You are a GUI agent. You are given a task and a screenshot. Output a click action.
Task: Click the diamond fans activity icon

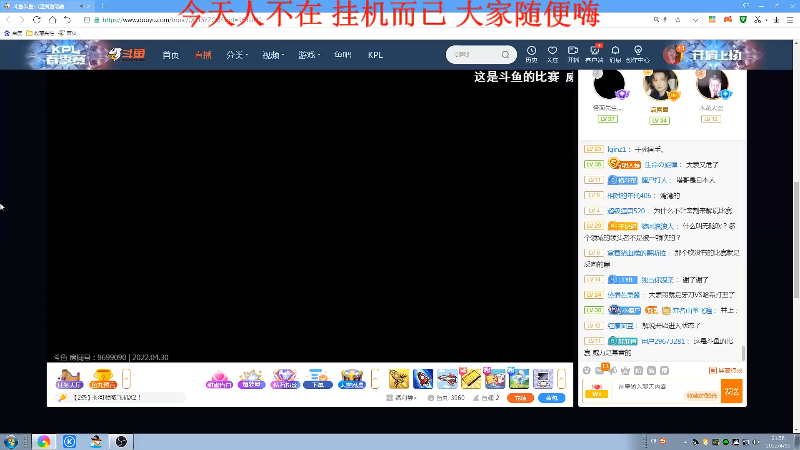coord(285,379)
